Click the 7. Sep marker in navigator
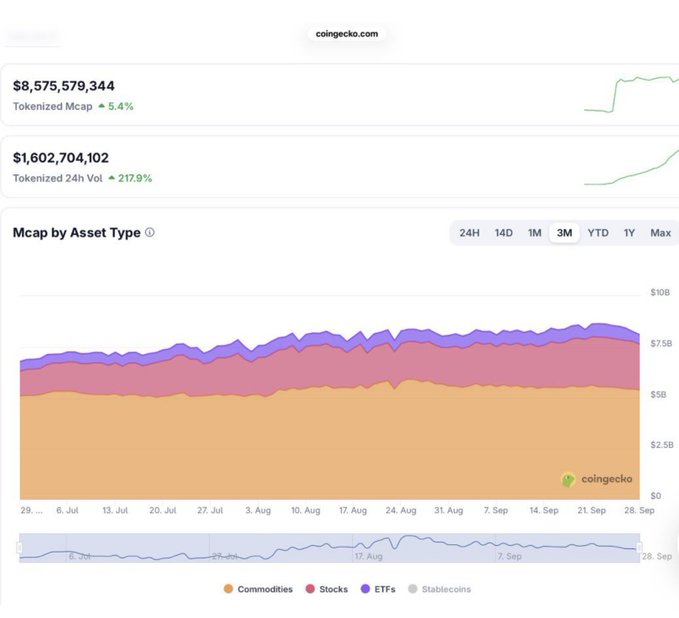Image resolution: width=679 pixels, height=618 pixels. coord(509,556)
